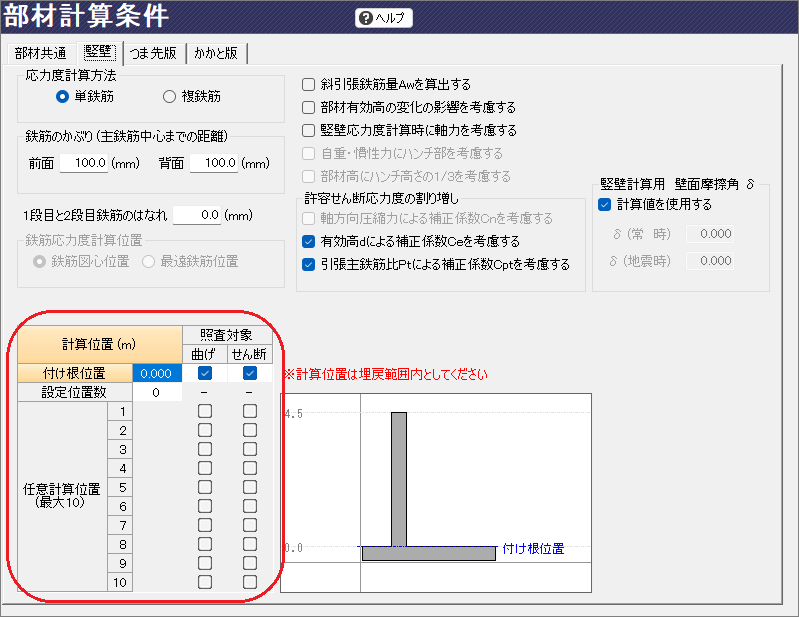Uncheck せん断 checkbox for 付け根位置
The height and width of the screenshot is (617, 799).
pyautogui.click(x=250, y=374)
